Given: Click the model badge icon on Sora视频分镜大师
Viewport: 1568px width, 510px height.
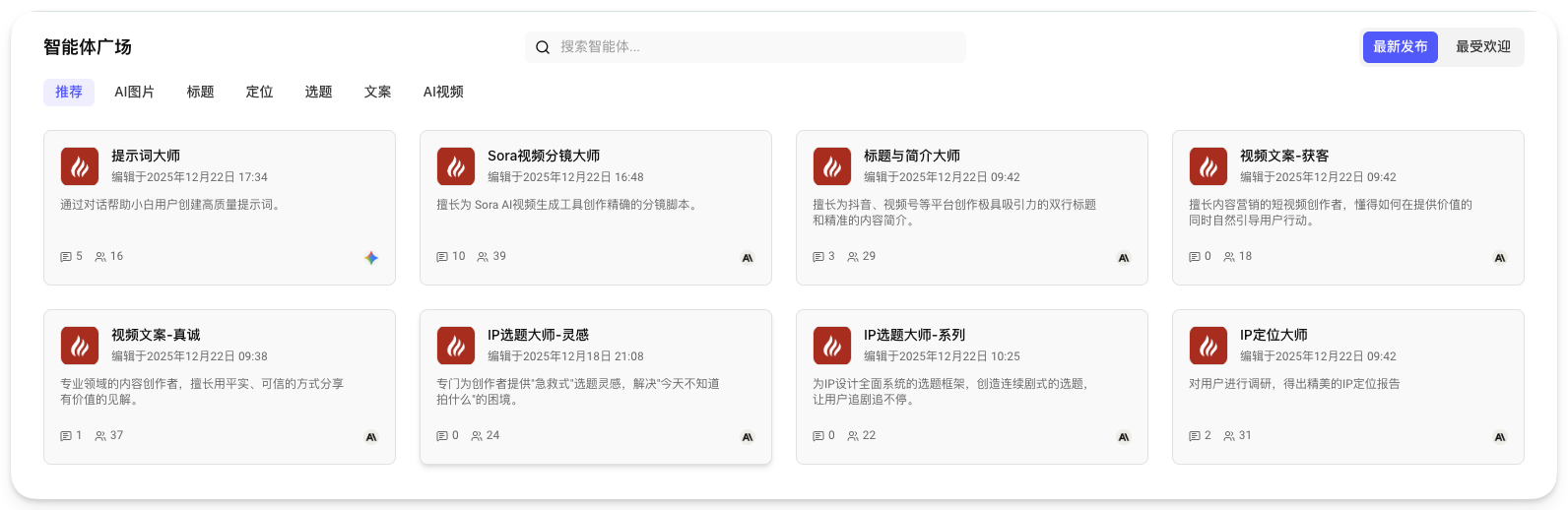Looking at the screenshot, I should coord(748,258).
